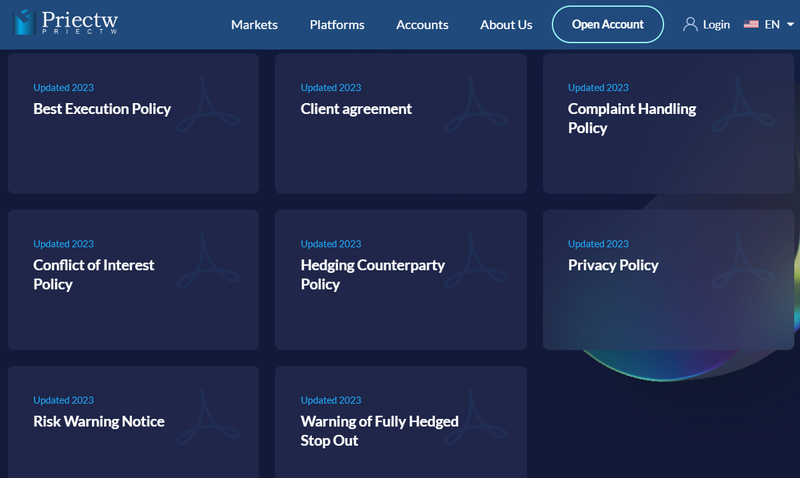Click 'Updated 2023' on Best Execution Policy card

coord(63,88)
